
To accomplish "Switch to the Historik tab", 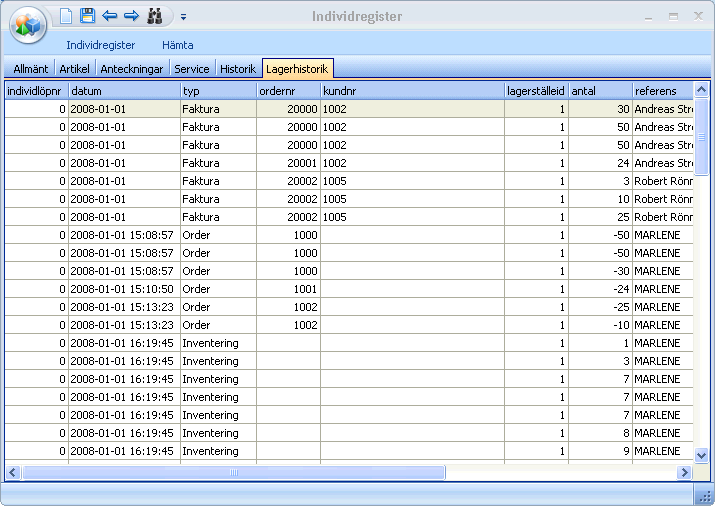I will [x=238, y=69].
